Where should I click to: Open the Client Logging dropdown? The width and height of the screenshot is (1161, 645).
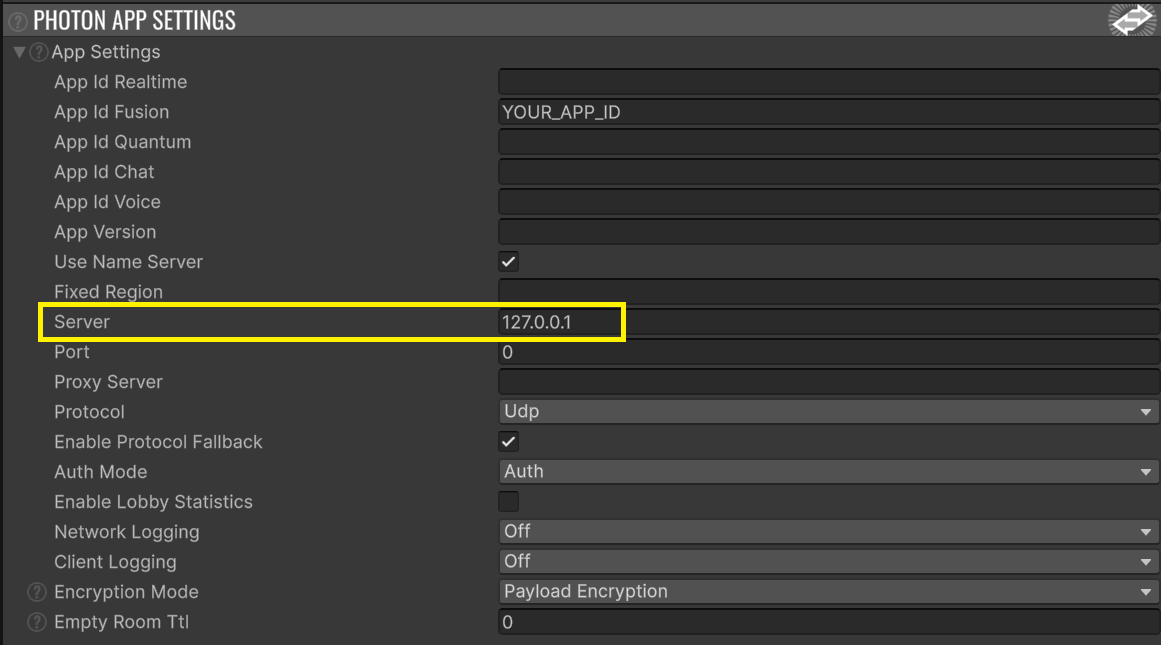click(829, 561)
